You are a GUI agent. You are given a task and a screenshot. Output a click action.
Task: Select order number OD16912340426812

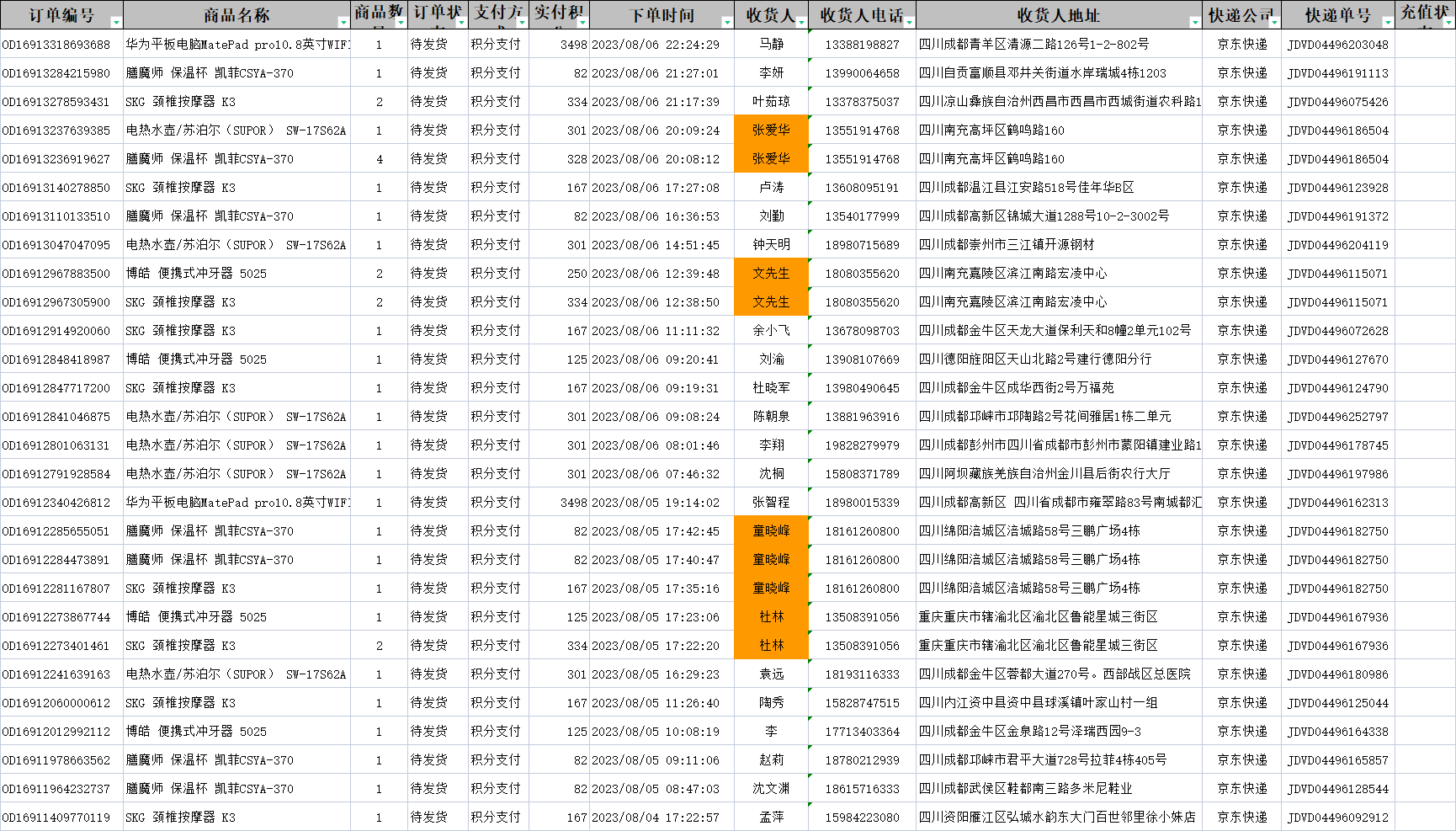coord(56,503)
